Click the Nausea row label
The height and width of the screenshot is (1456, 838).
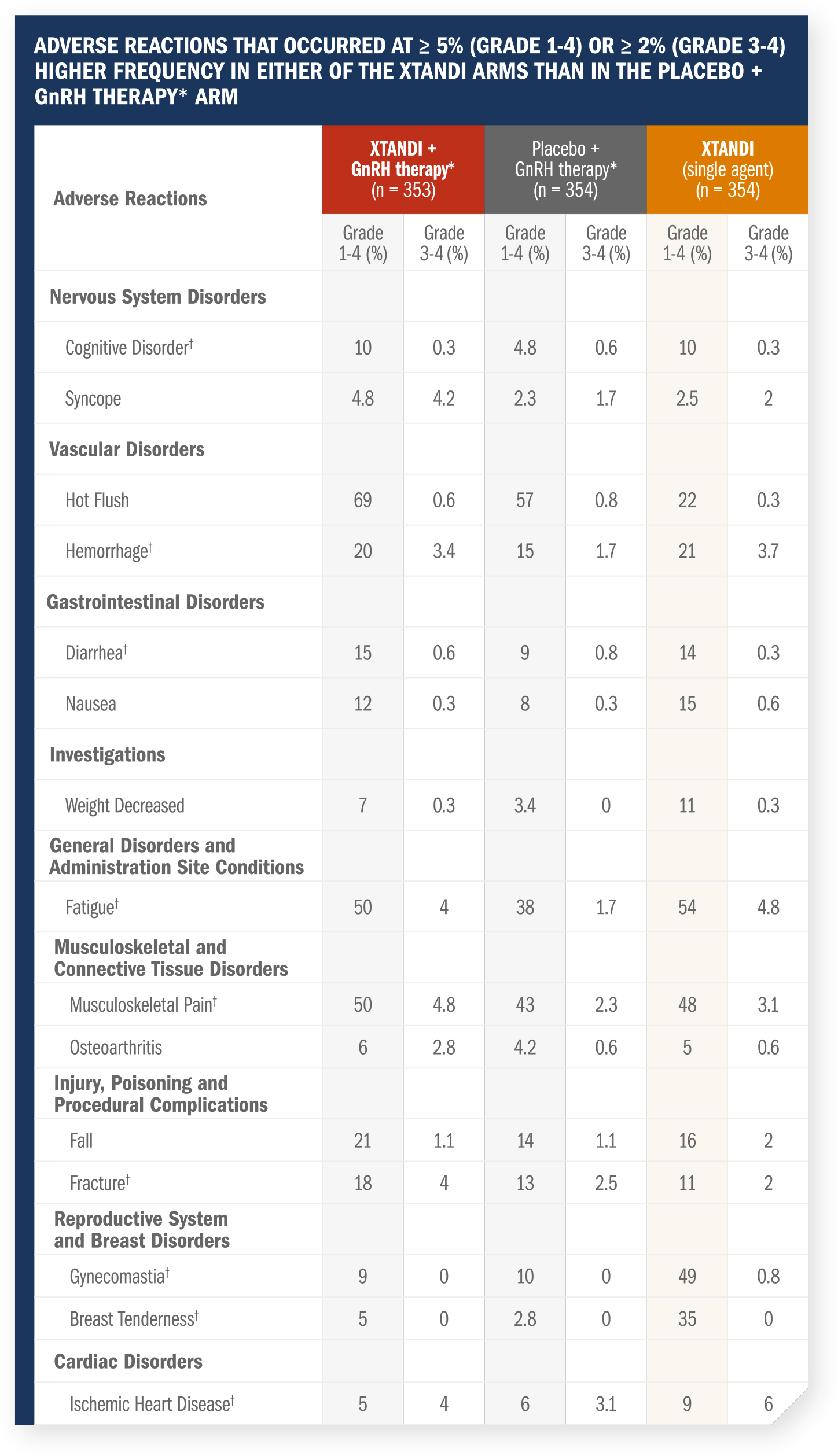91,704
